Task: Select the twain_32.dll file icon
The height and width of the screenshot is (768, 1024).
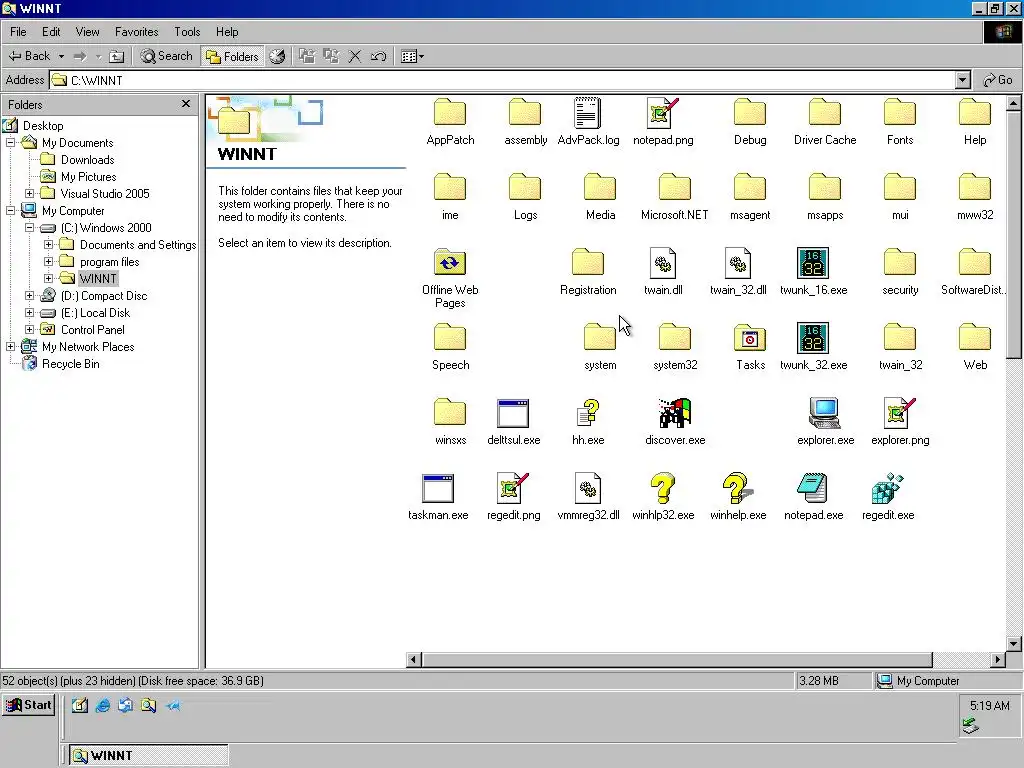Action: (x=738, y=263)
